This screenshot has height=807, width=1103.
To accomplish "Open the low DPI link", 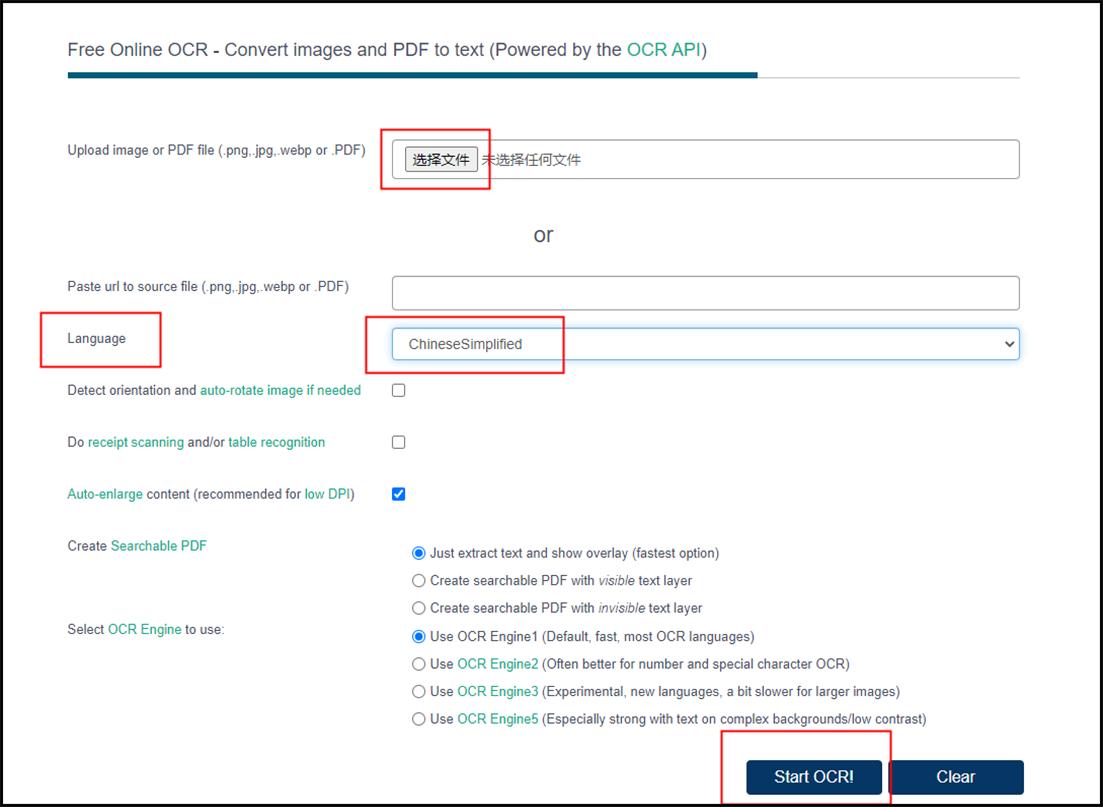I will point(327,494).
